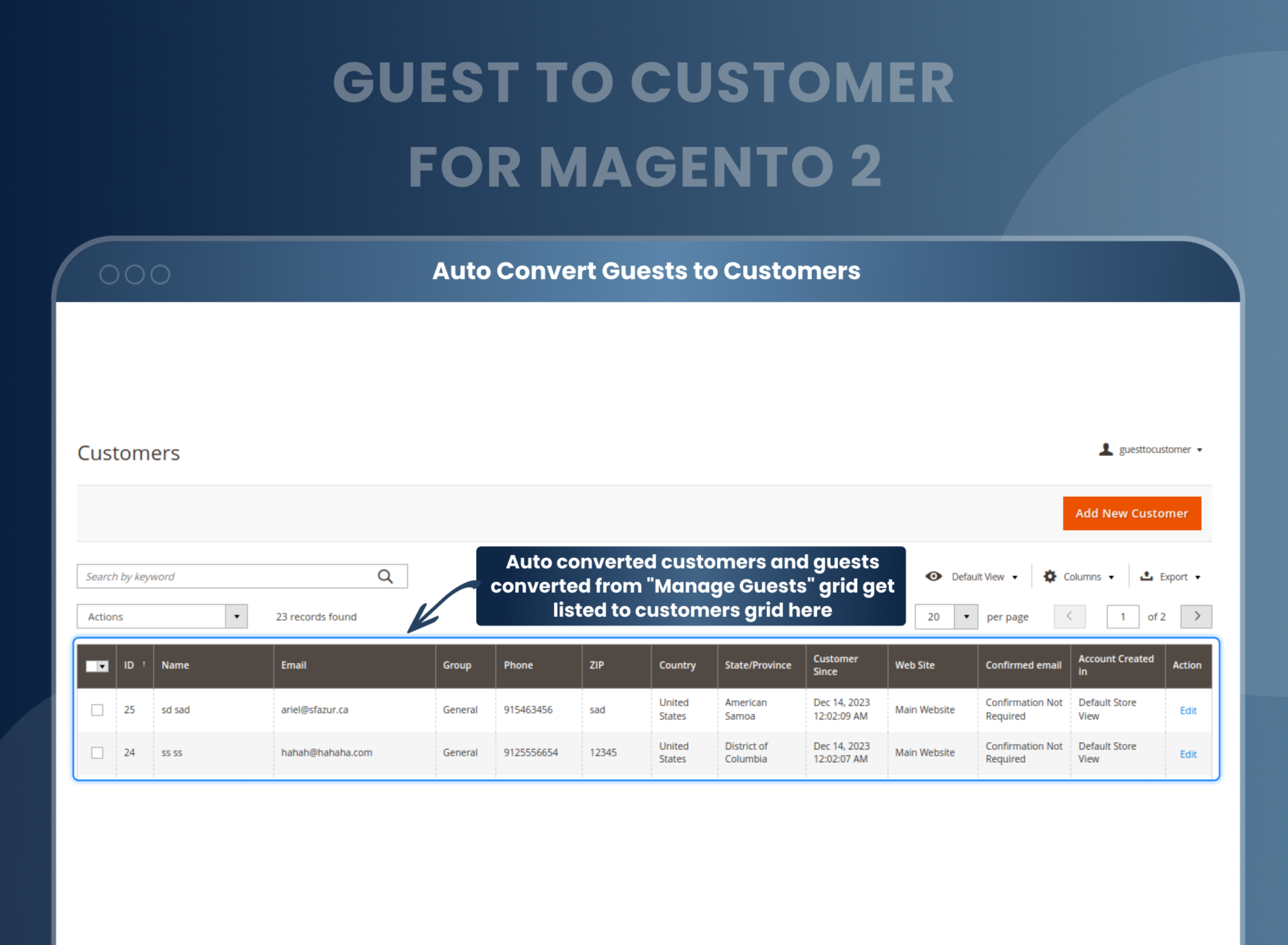Open the per page size dropdown arrow
Viewport: 1288px width, 945px height.
pos(966,617)
